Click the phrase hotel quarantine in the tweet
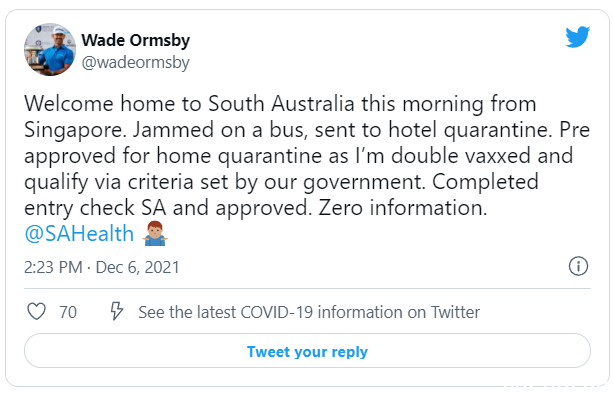The image size is (613, 394). click(470, 130)
